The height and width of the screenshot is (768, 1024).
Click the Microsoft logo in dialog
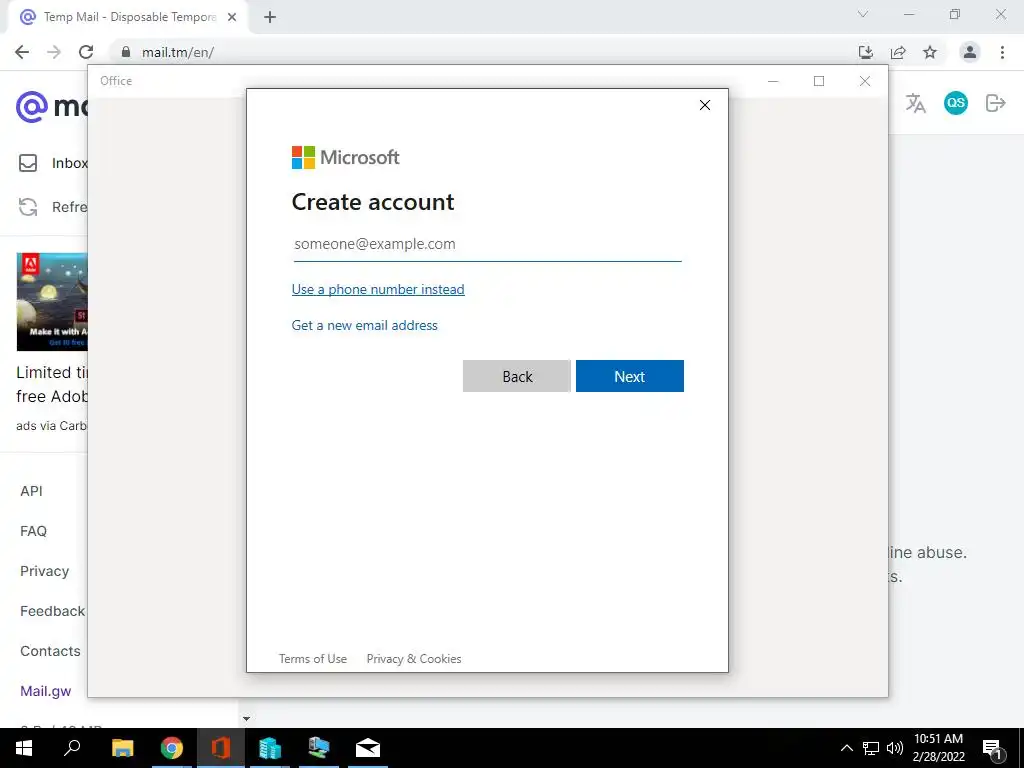tap(345, 157)
